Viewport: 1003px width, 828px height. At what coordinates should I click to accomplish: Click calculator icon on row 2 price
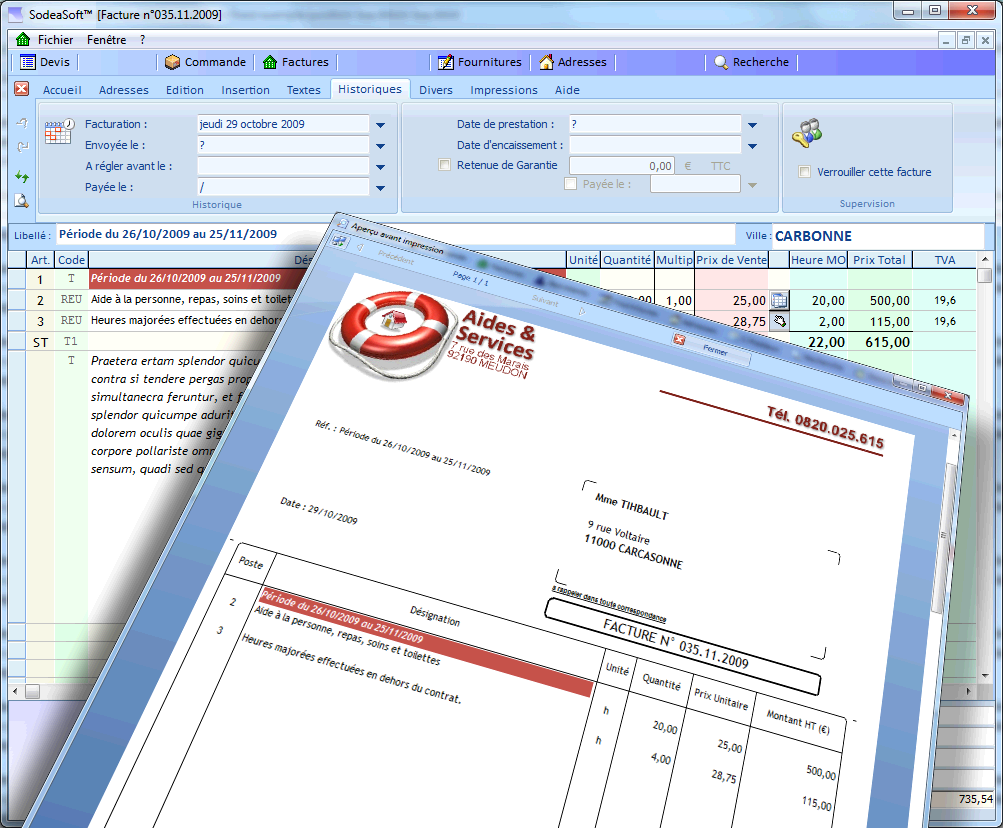pyautogui.click(x=779, y=300)
